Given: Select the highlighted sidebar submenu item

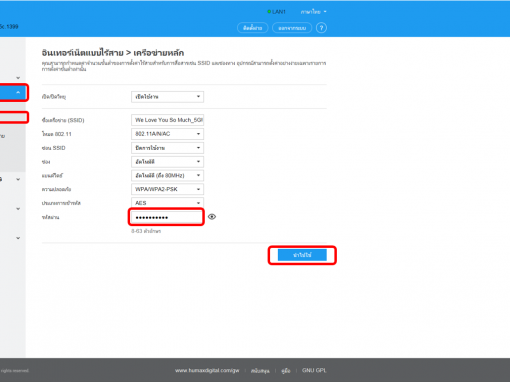Looking at the screenshot, I should [x=13, y=117].
